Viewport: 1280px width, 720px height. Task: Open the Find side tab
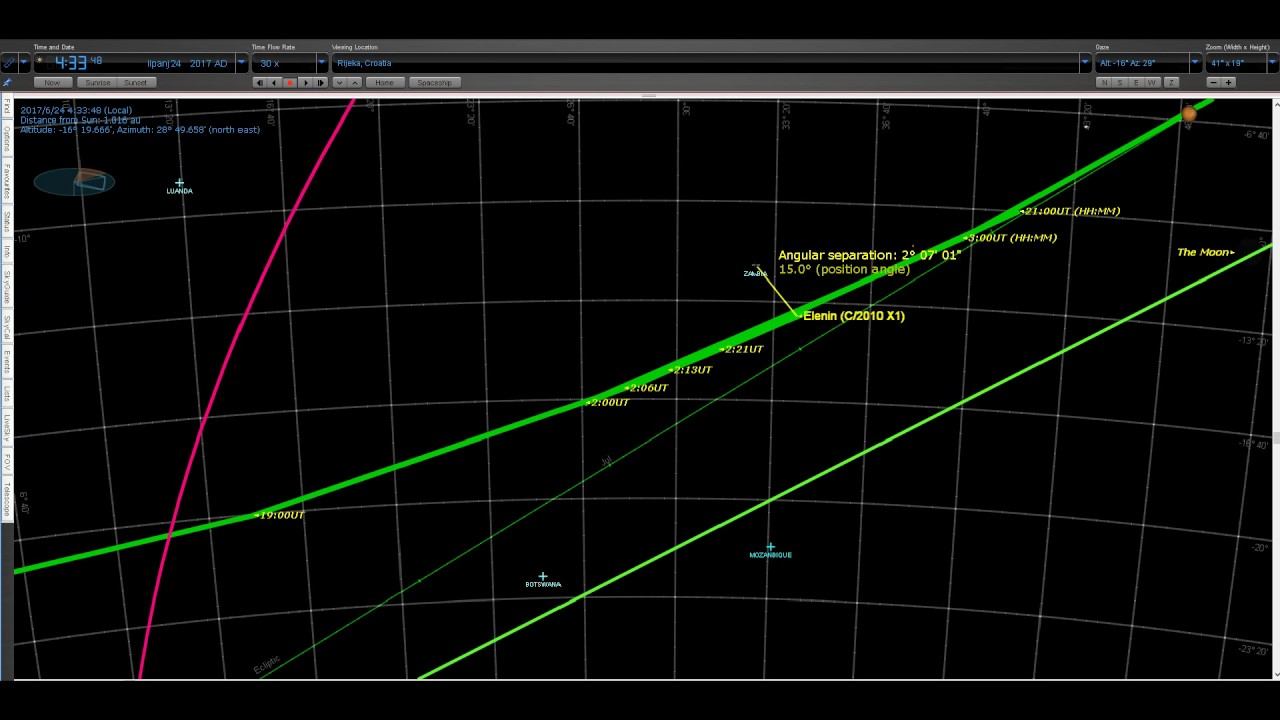point(7,106)
